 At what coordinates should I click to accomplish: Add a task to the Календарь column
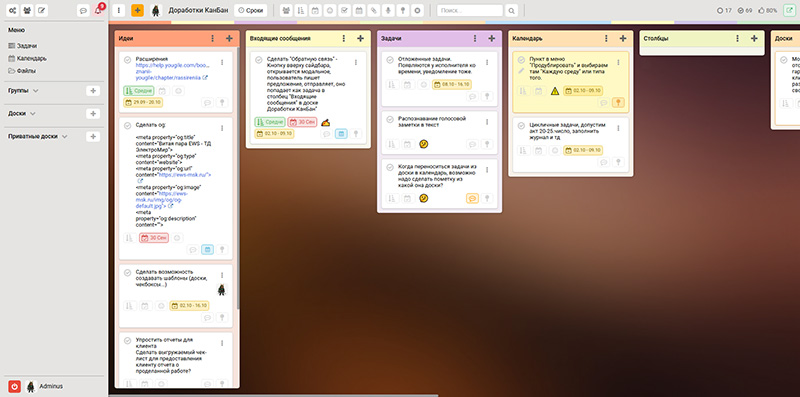coord(622,38)
